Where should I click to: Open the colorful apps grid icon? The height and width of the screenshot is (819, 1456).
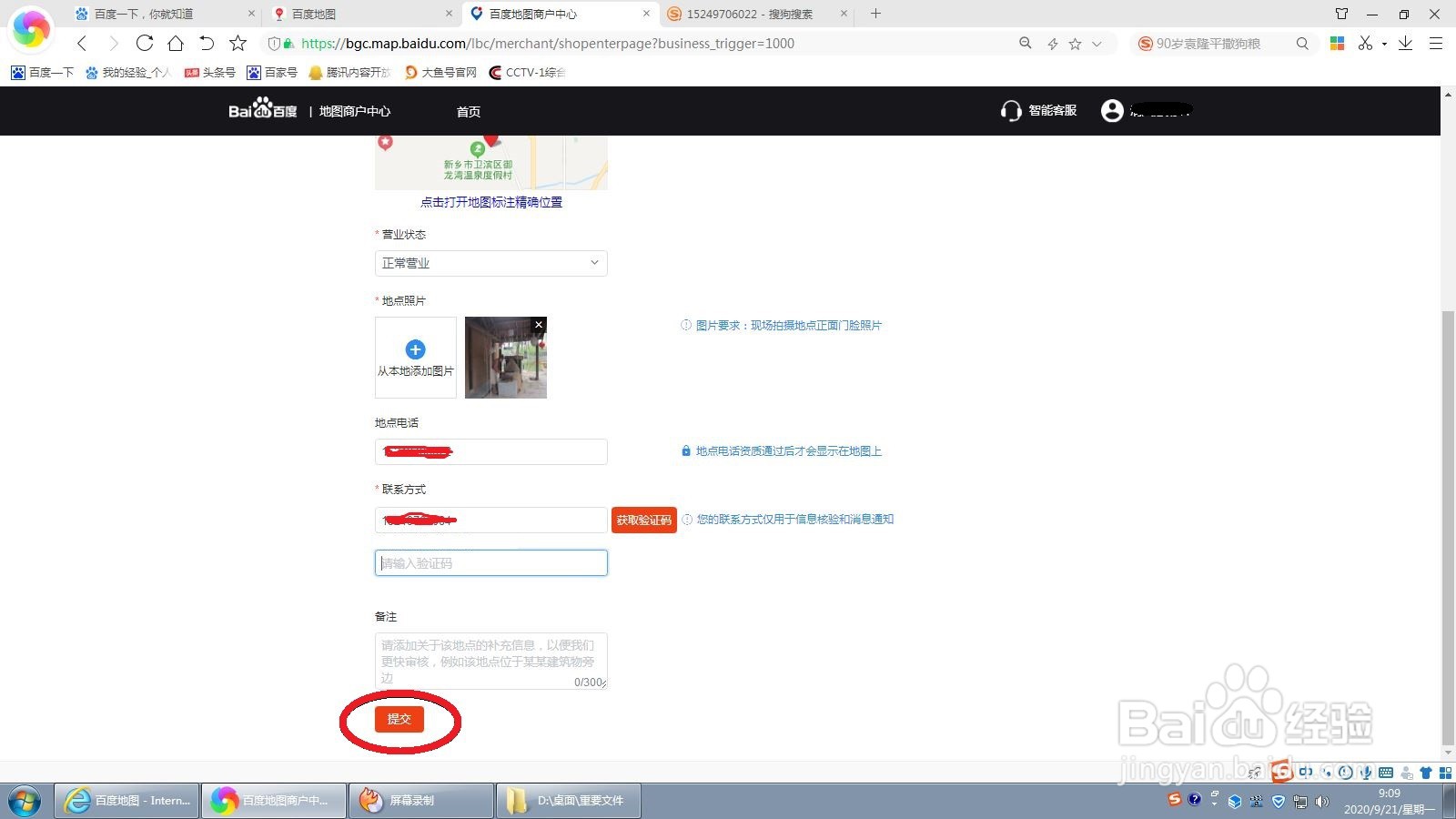(x=1337, y=43)
